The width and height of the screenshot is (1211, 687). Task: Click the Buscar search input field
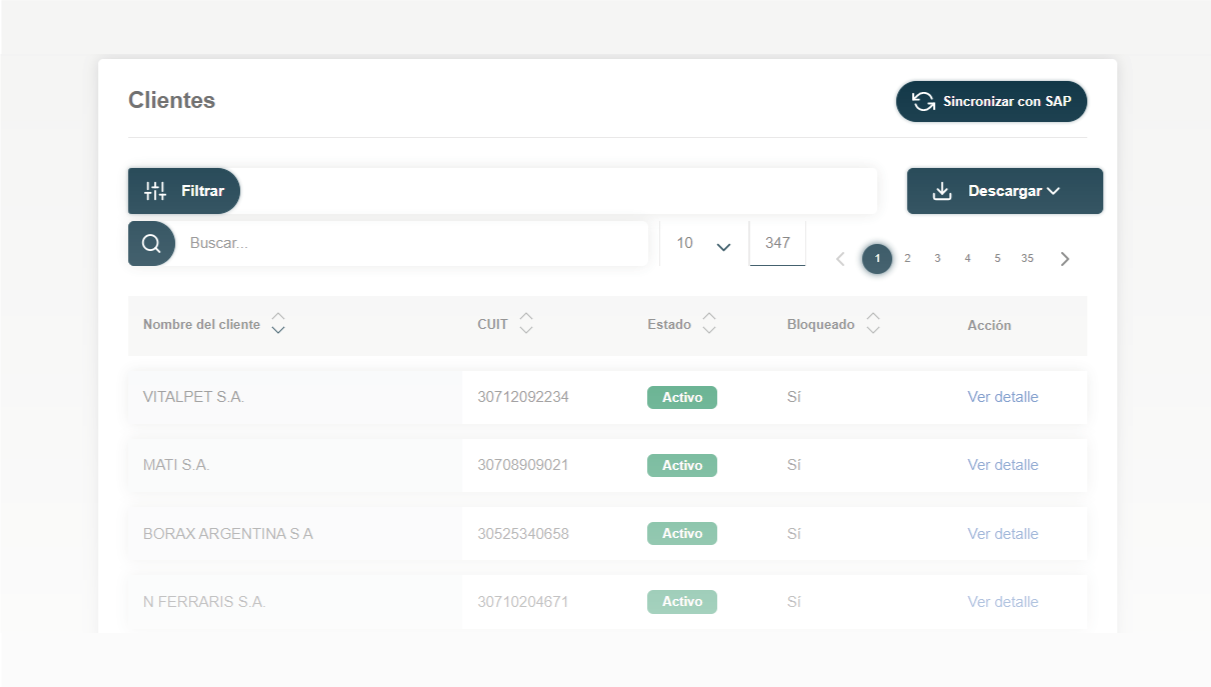tap(410, 244)
